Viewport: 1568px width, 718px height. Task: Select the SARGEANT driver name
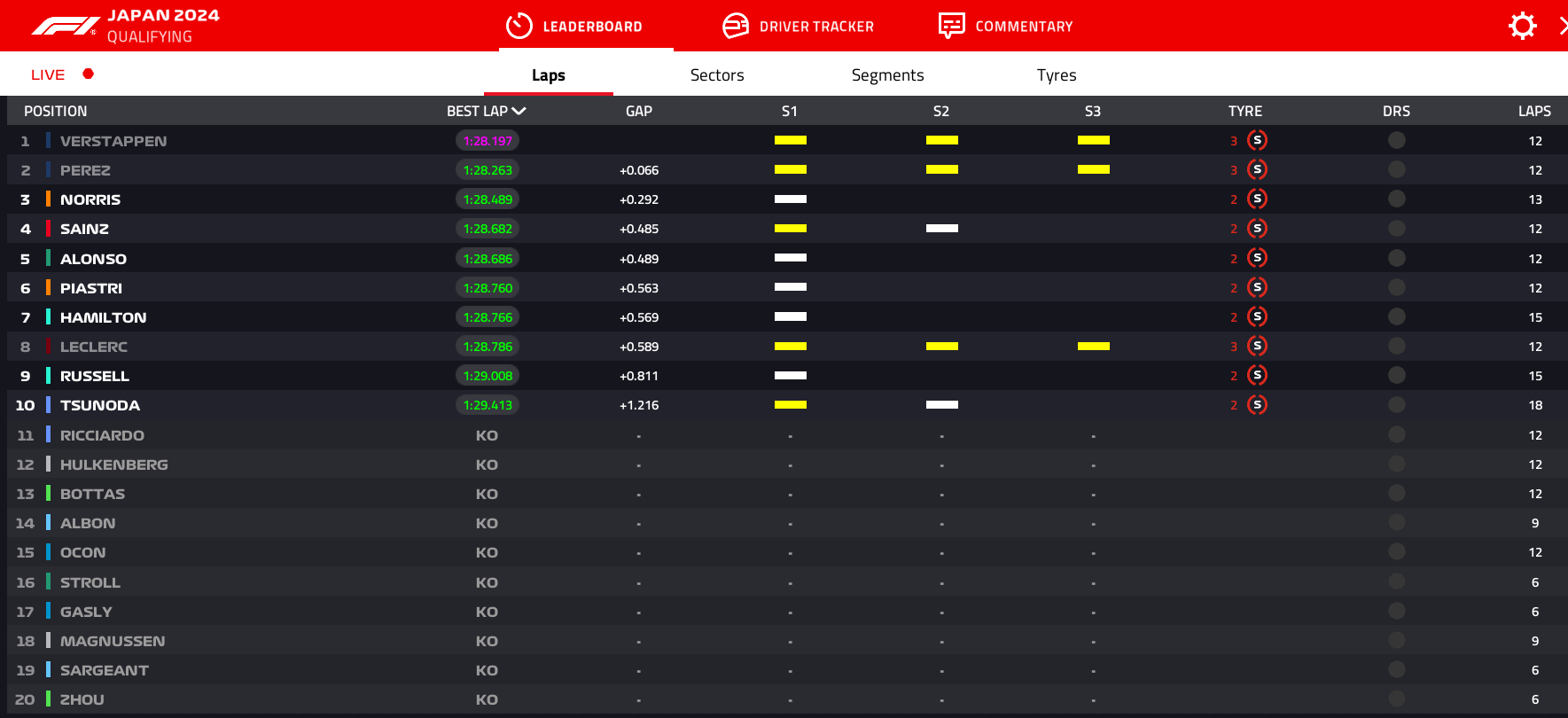[105, 670]
